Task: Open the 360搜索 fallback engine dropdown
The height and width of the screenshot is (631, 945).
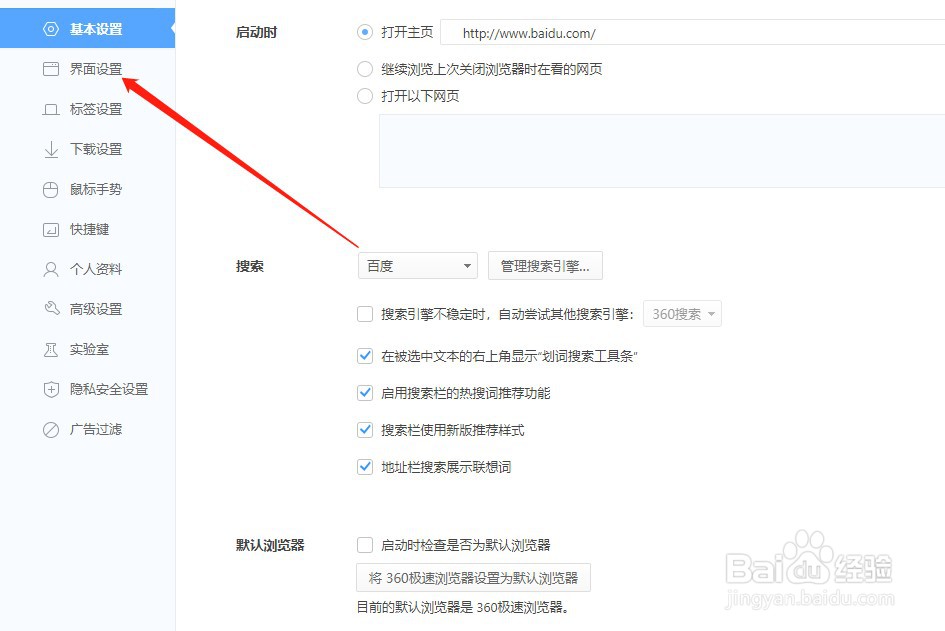Action: pyautogui.click(x=682, y=314)
